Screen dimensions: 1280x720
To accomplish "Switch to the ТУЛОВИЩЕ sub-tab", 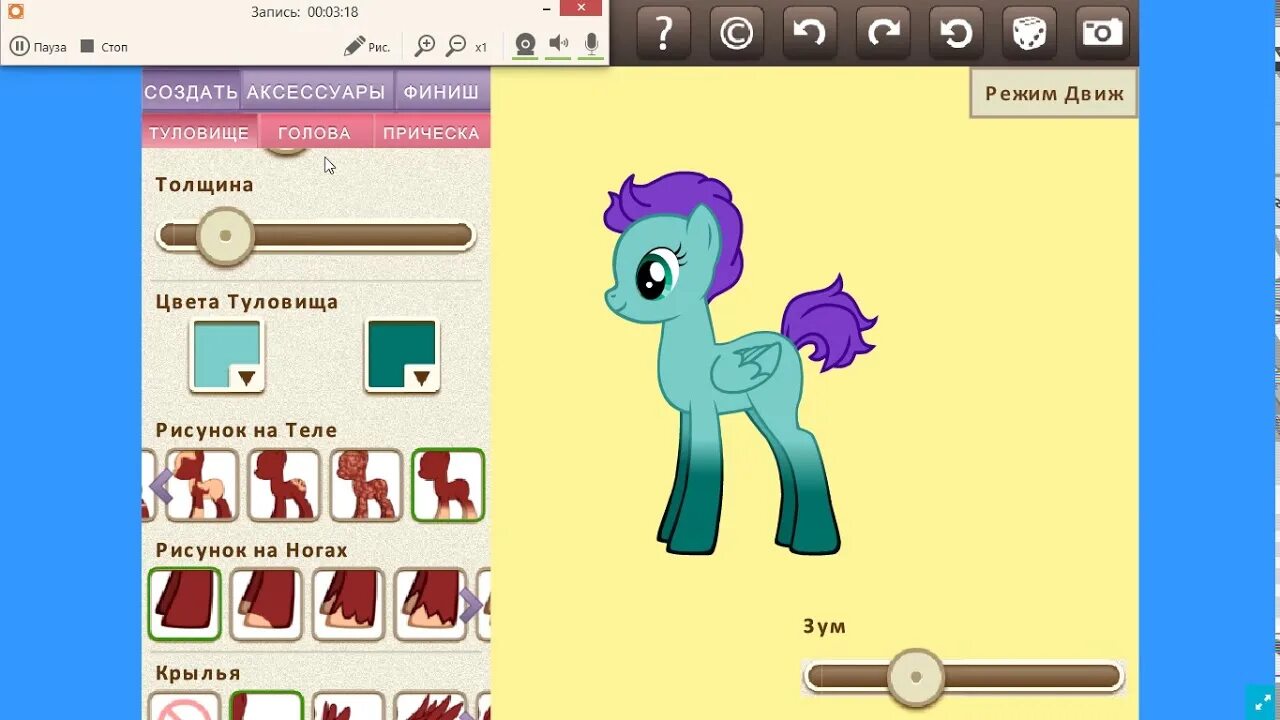I will click(199, 133).
